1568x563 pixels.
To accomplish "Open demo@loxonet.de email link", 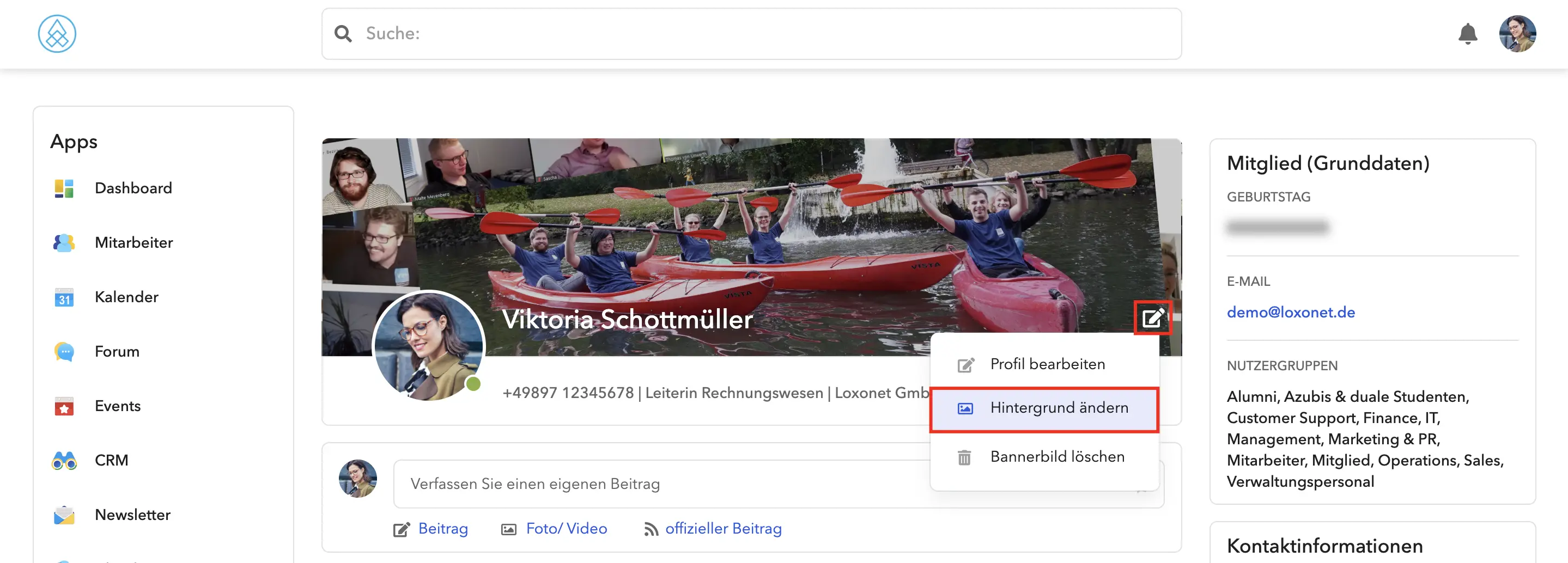I will point(1291,312).
